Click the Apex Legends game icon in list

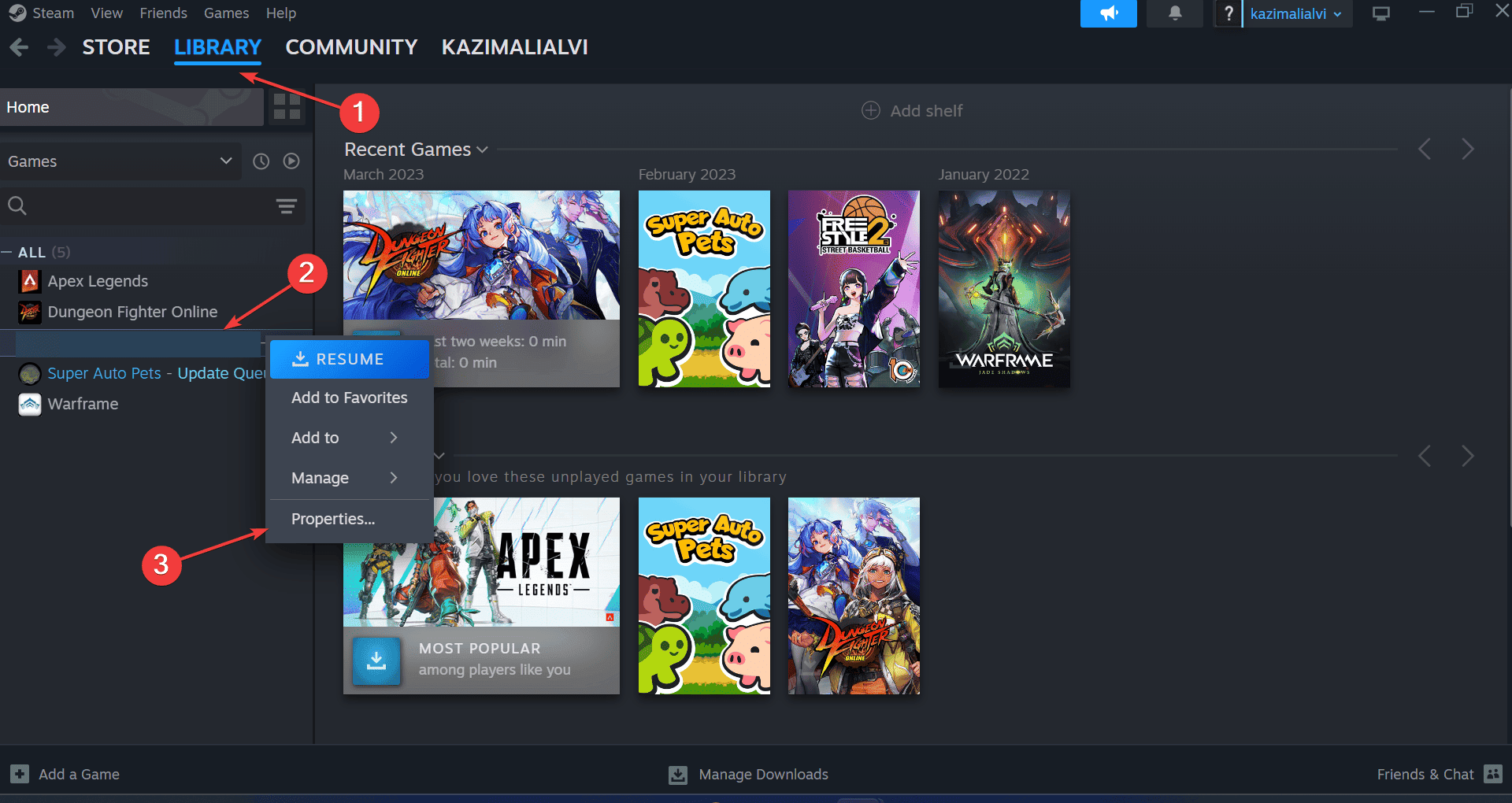pyautogui.click(x=30, y=281)
